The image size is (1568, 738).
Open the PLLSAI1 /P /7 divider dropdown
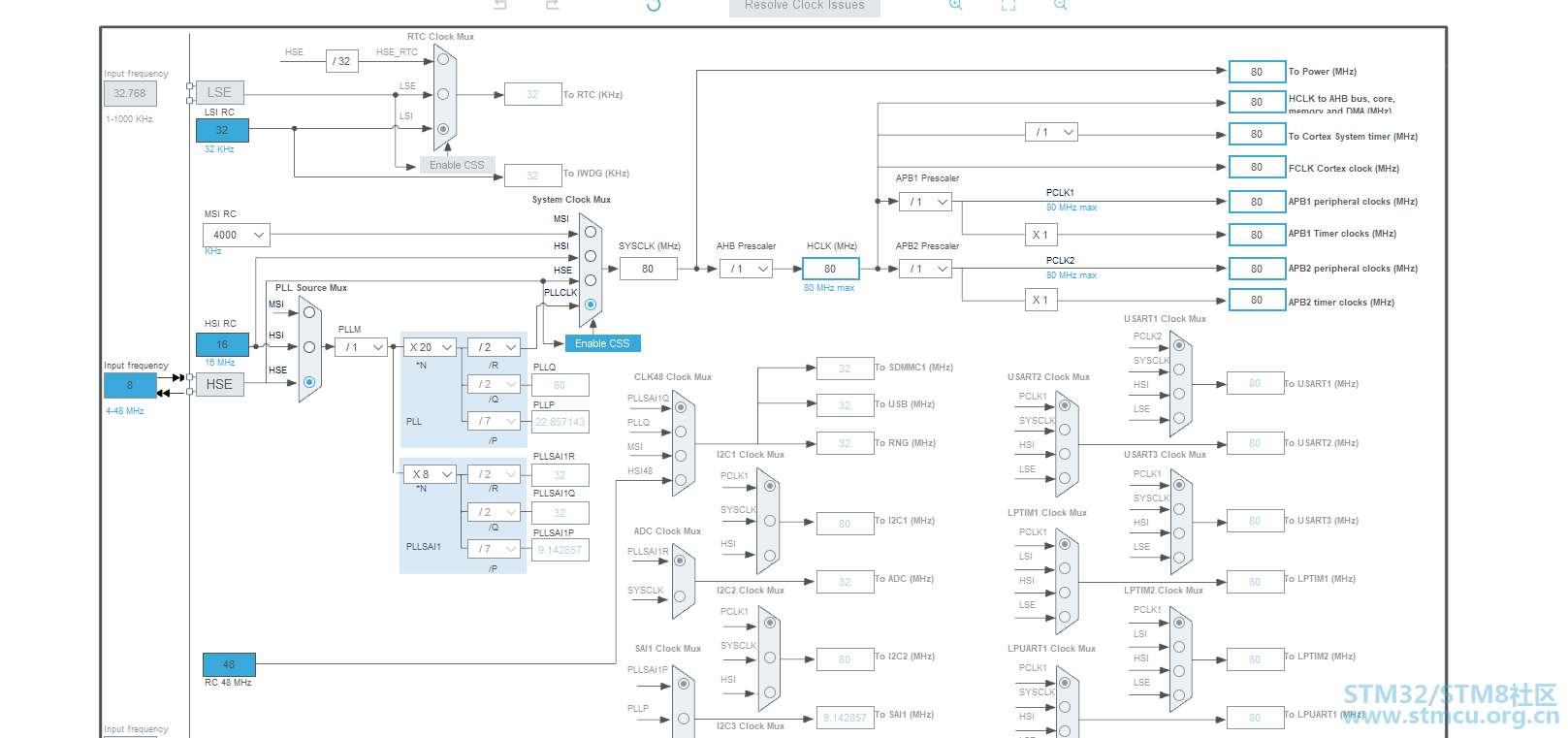(x=495, y=549)
